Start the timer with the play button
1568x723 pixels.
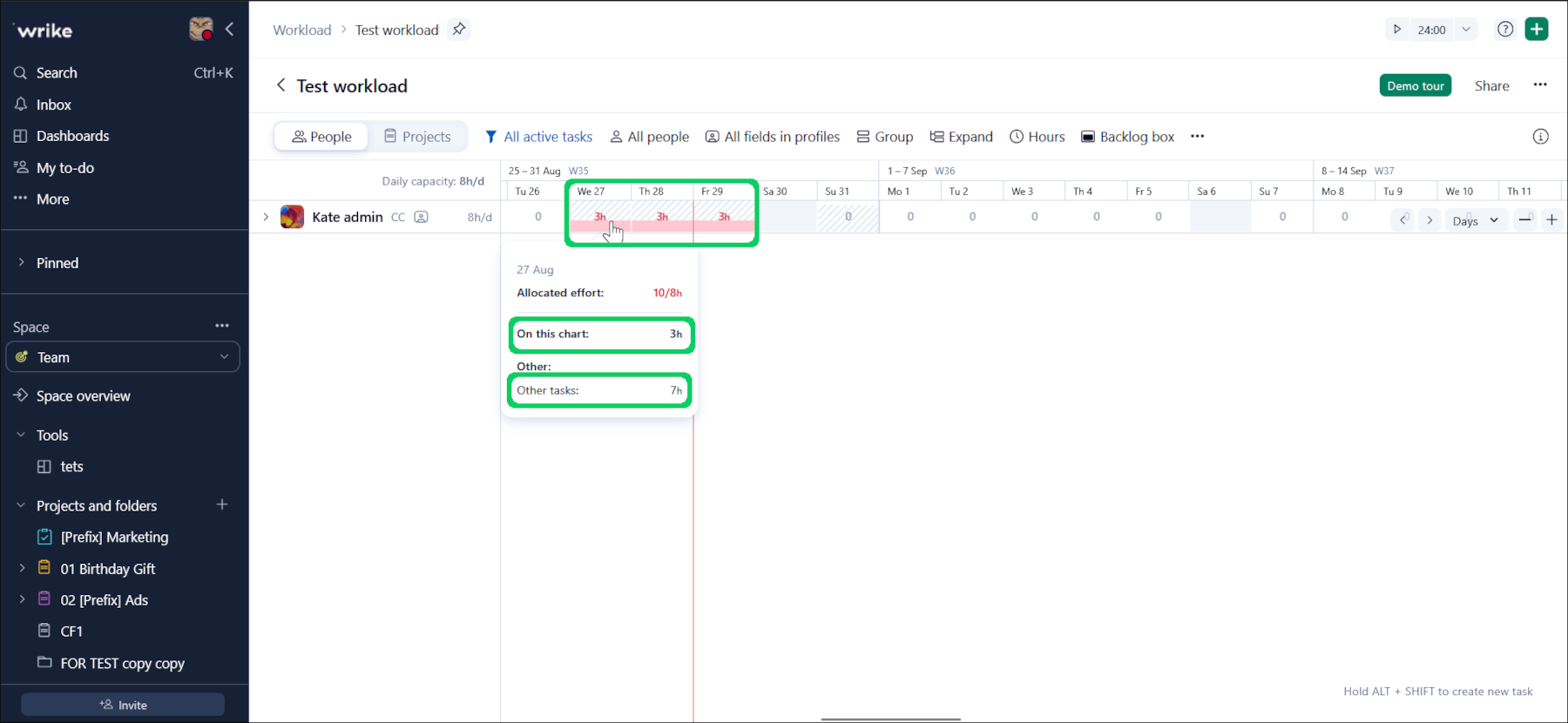1397,30
